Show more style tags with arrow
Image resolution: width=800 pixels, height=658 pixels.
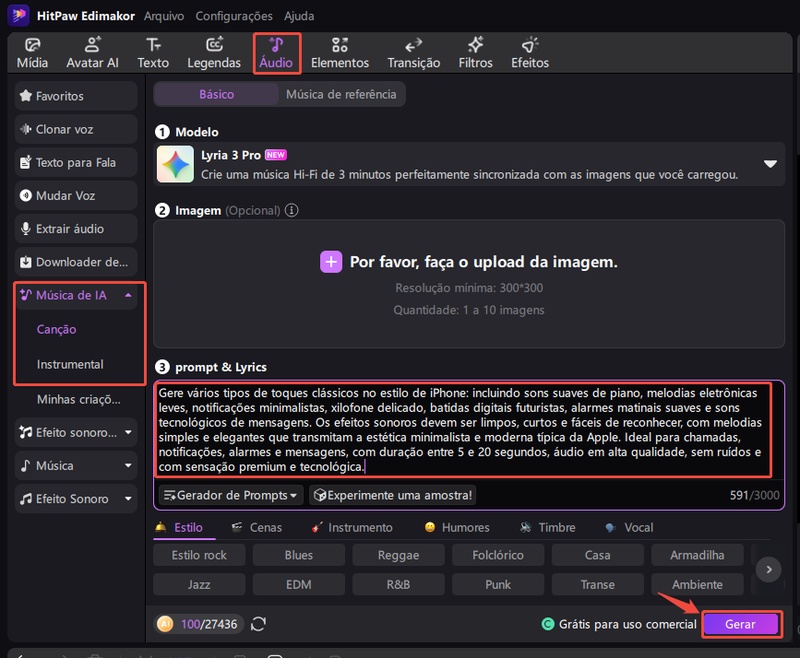(x=768, y=569)
